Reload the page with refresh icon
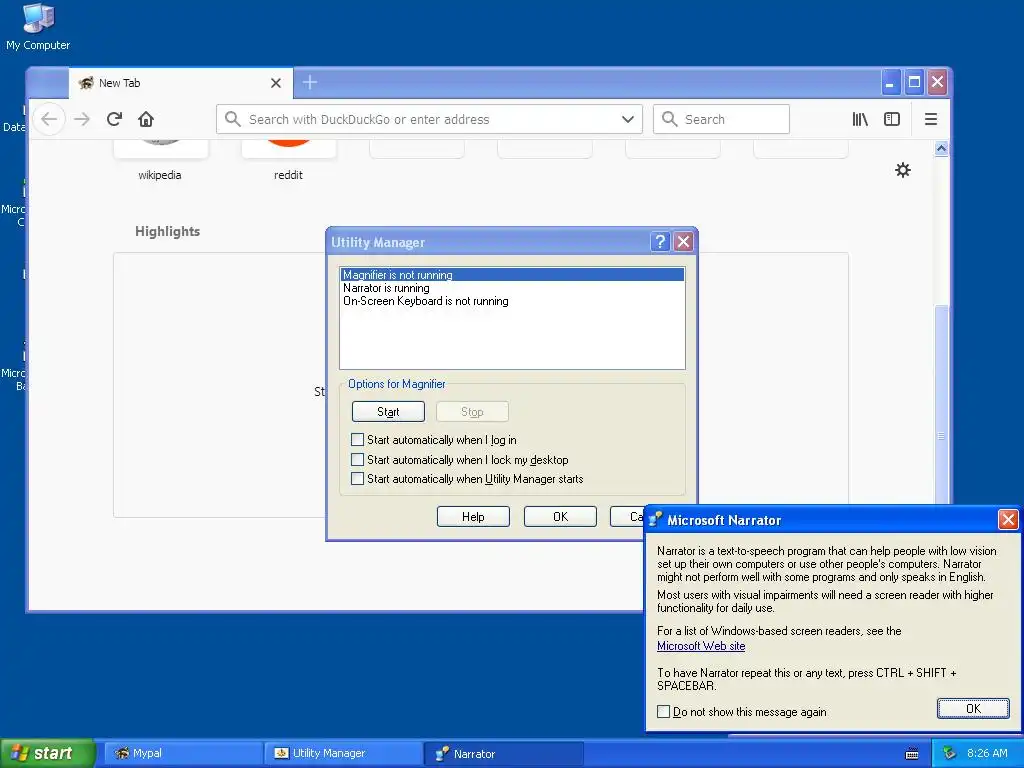 point(114,119)
